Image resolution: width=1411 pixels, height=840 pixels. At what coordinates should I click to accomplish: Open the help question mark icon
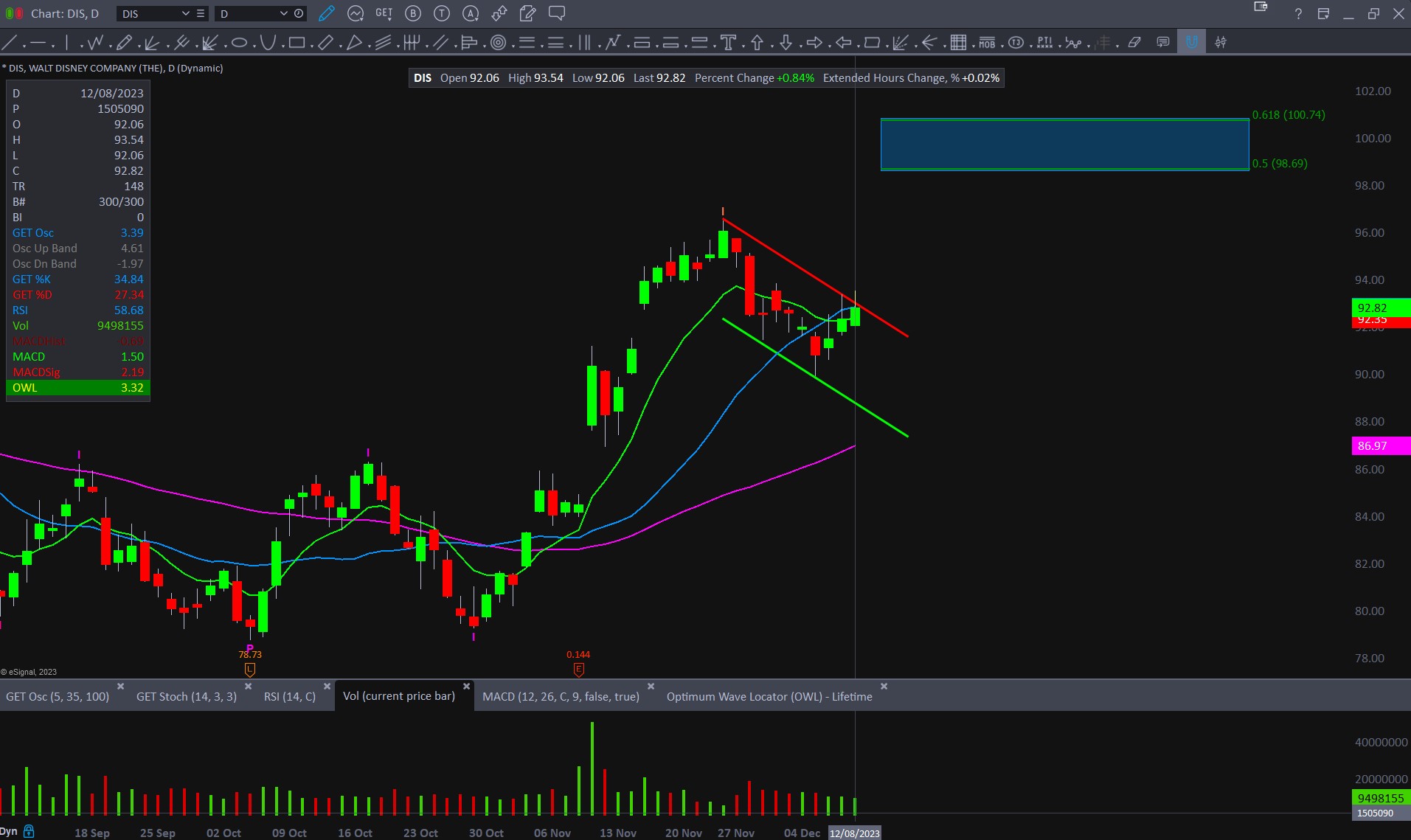click(x=1298, y=14)
